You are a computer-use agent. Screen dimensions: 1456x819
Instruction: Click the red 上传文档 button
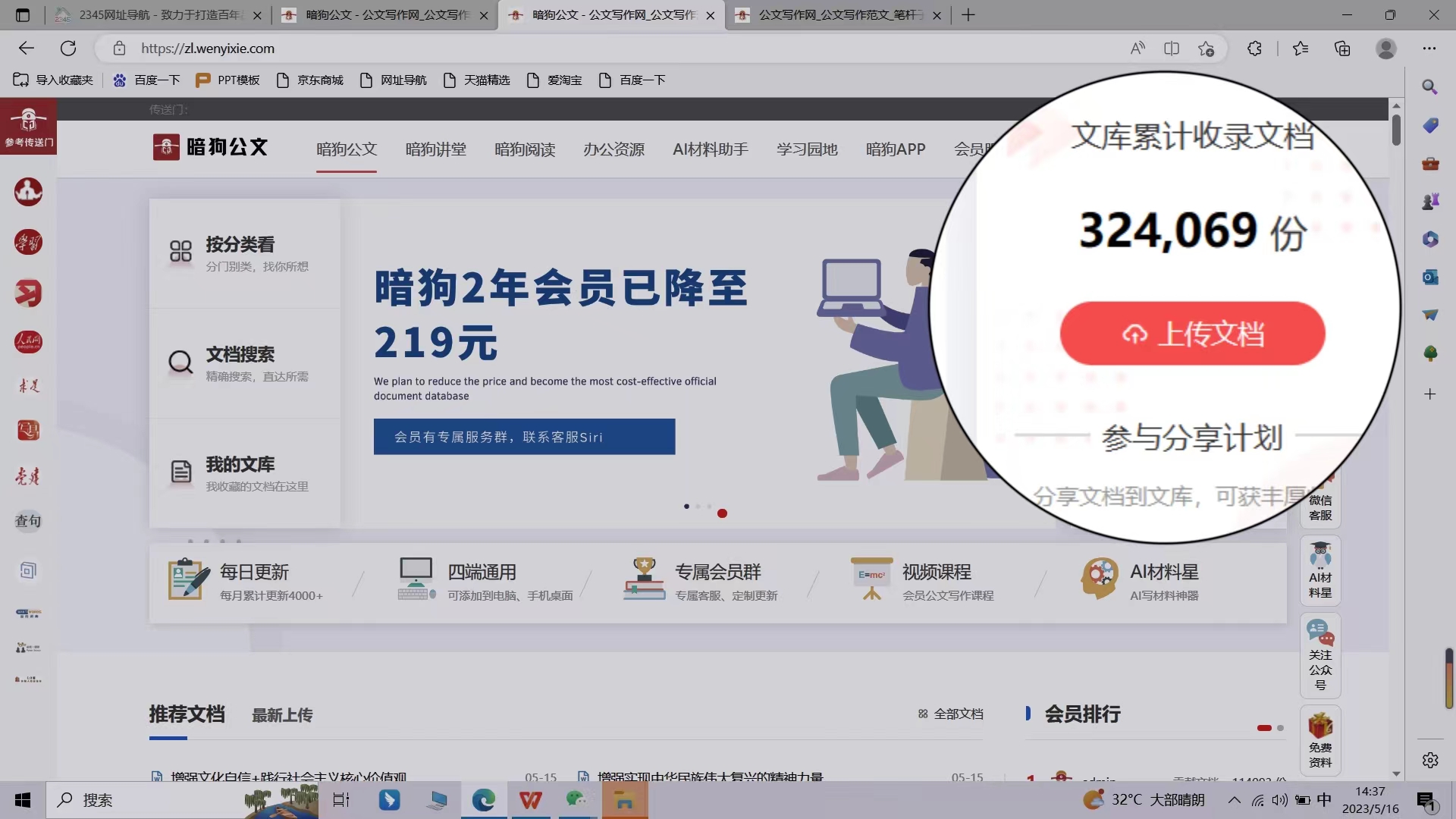[1192, 334]
